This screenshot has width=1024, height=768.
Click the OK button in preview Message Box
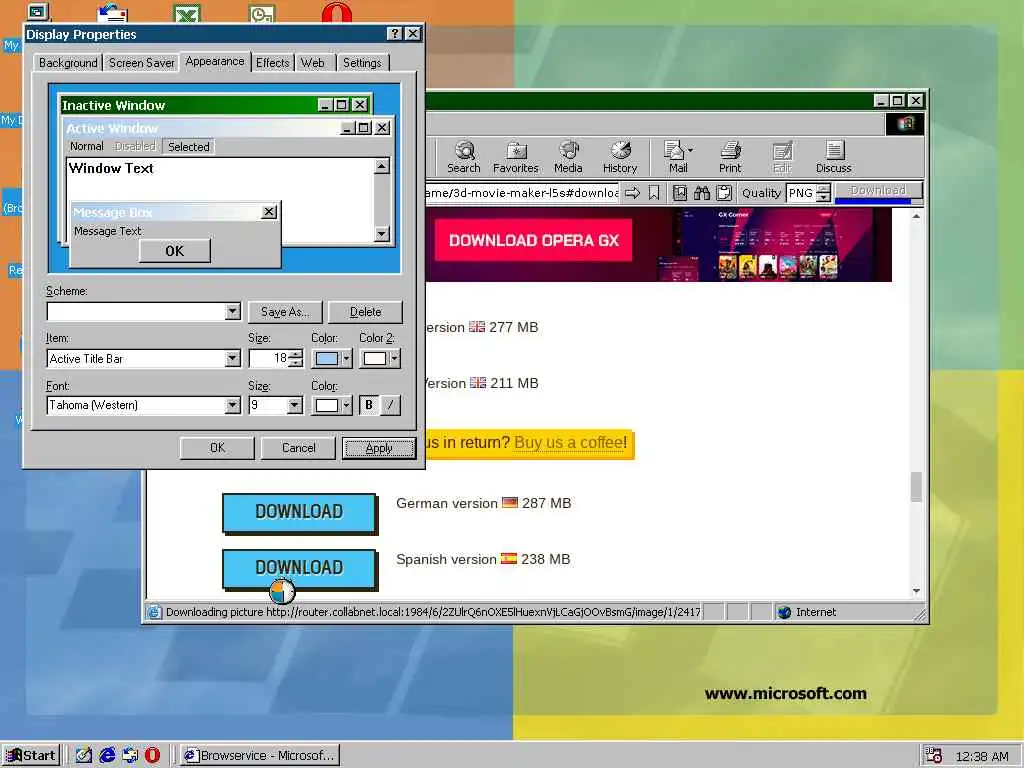click(x=174, y=251)
